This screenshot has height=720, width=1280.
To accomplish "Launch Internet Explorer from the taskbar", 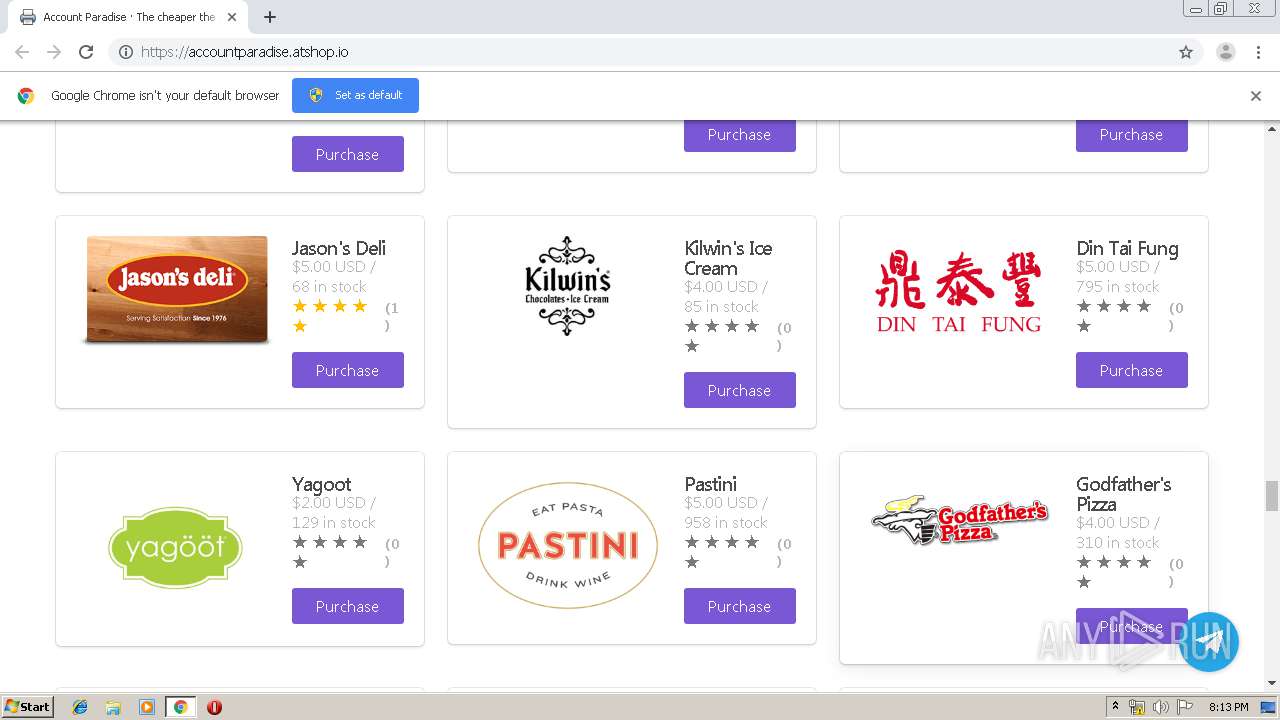I will (80, 707).
